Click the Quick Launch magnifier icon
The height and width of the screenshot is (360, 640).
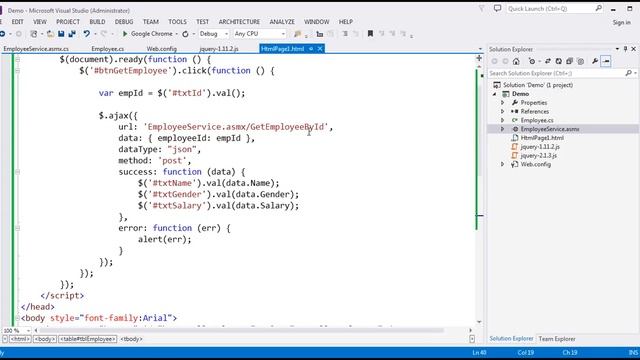coord(598,8)
